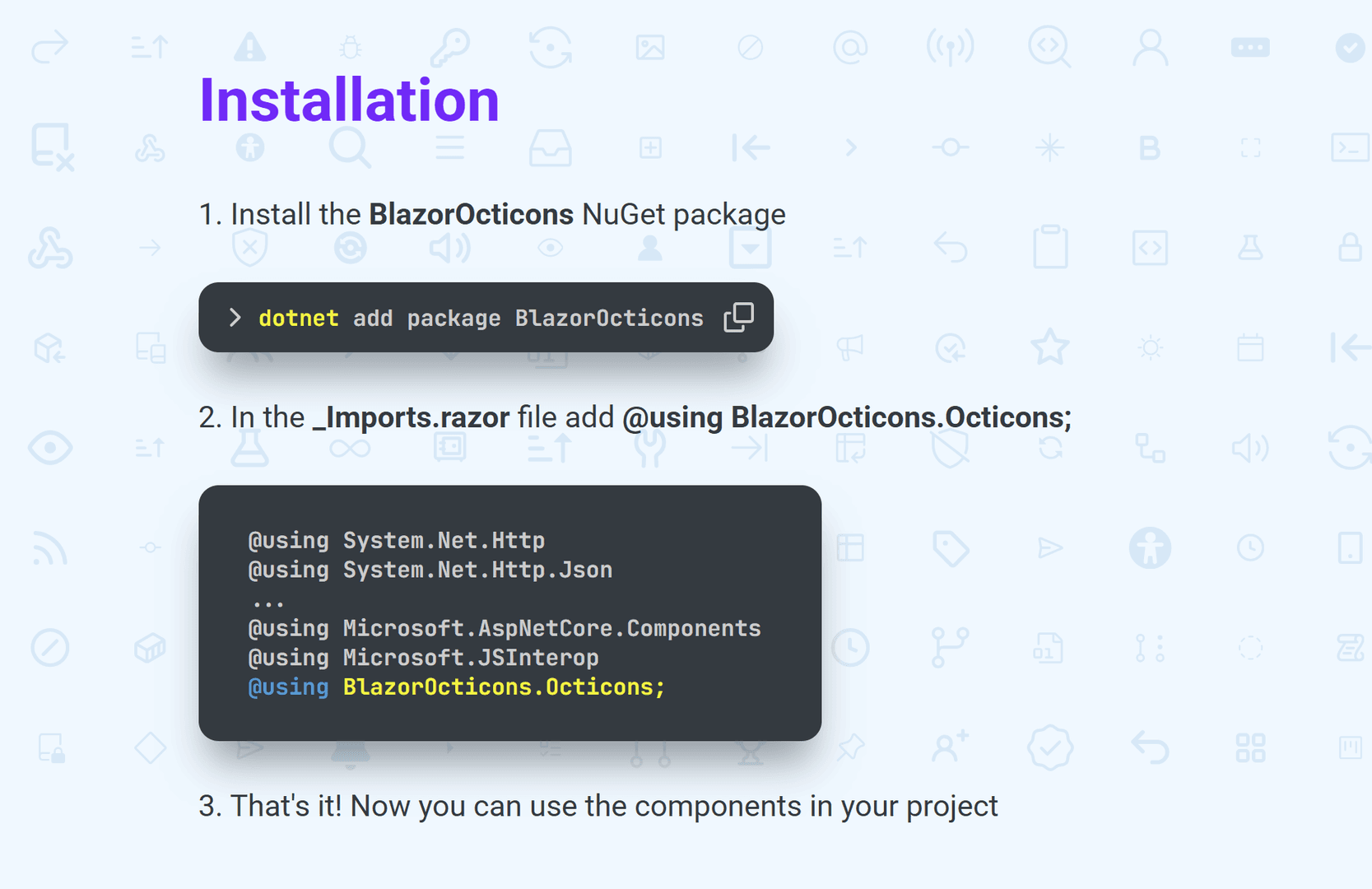Click the code brackets icon on the right
Viewport: 1372px width, 889px height.
click(1150, 247)
